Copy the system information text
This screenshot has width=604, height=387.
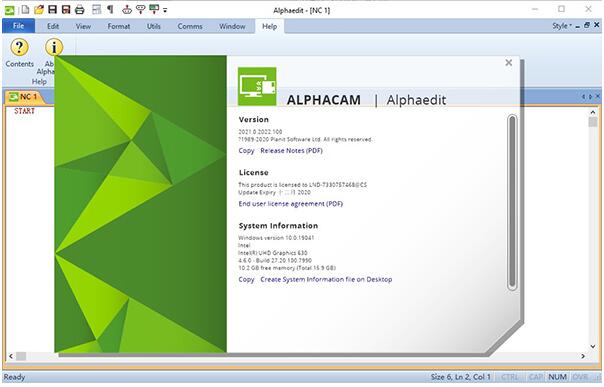pos(246,280)
